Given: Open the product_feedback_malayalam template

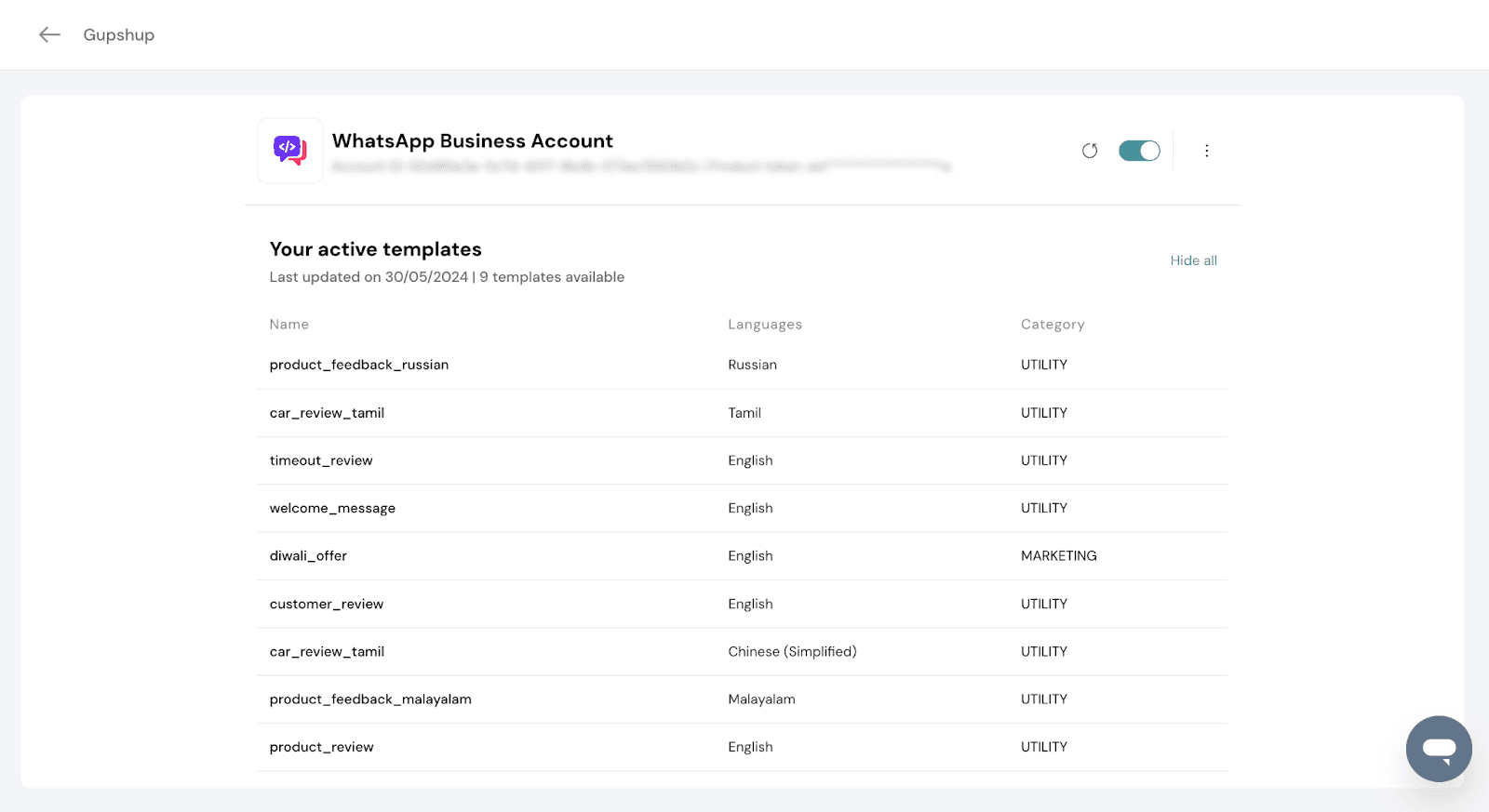Looking at the screenshot, I should (370, 699).
